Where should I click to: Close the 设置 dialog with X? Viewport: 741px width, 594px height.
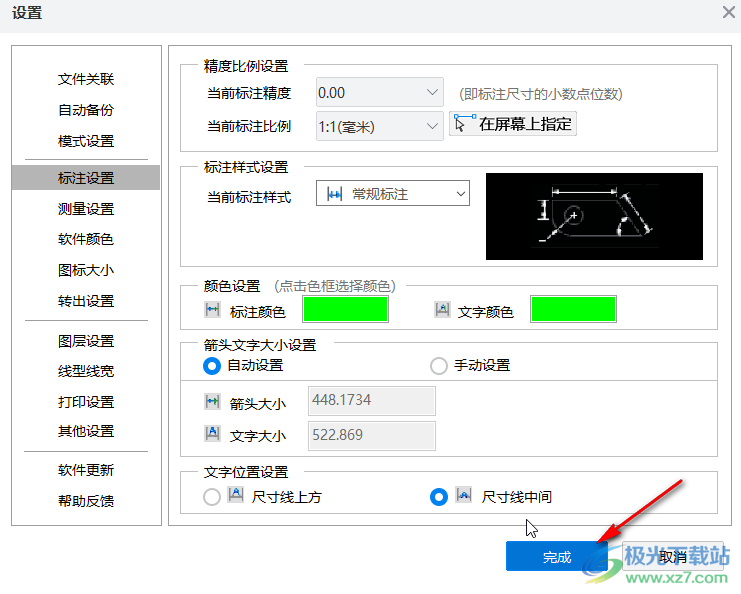(728, 12)
